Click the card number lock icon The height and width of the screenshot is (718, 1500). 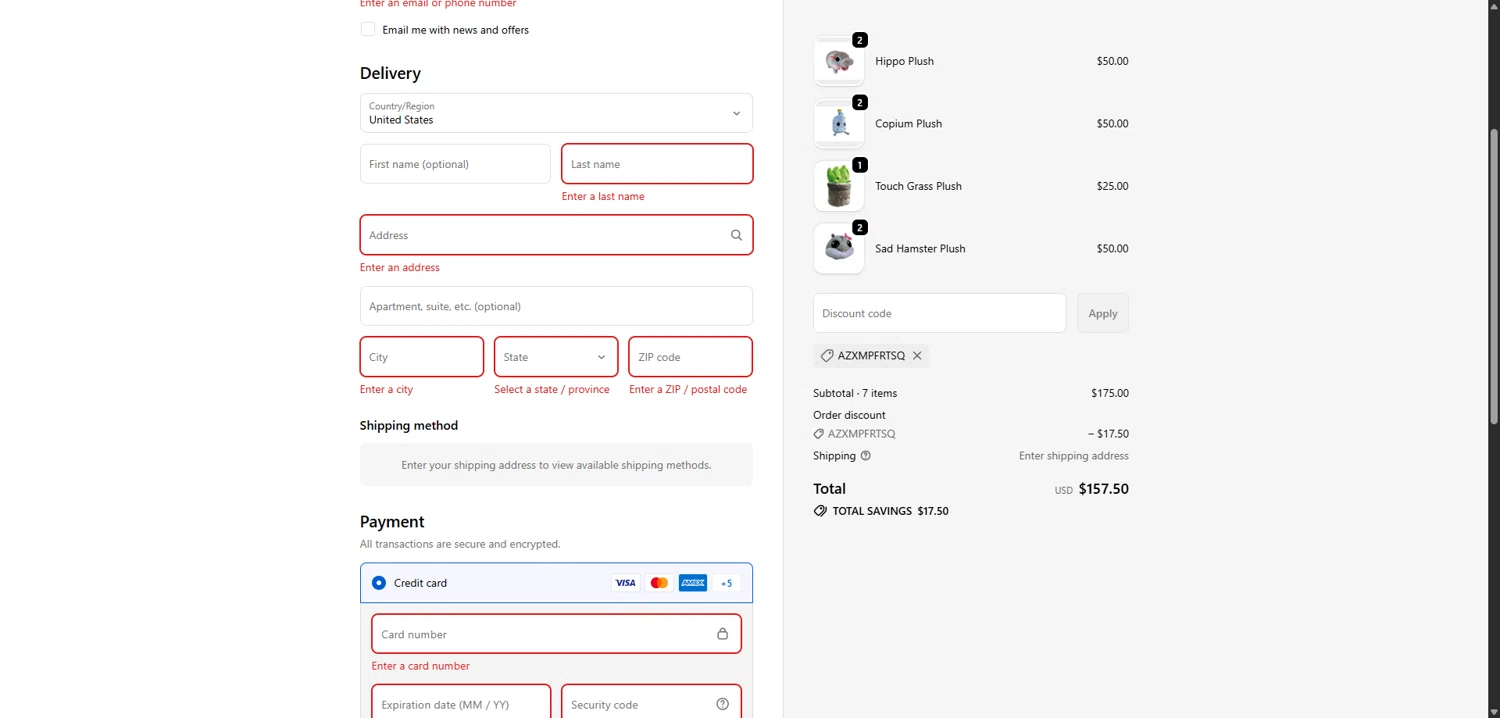click(x=722, y=634)
